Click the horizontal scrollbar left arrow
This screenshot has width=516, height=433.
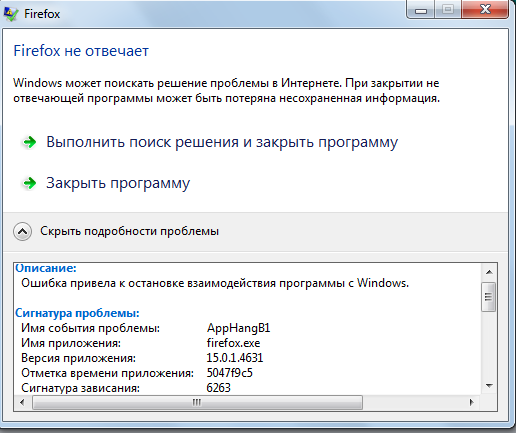[22, 402]
